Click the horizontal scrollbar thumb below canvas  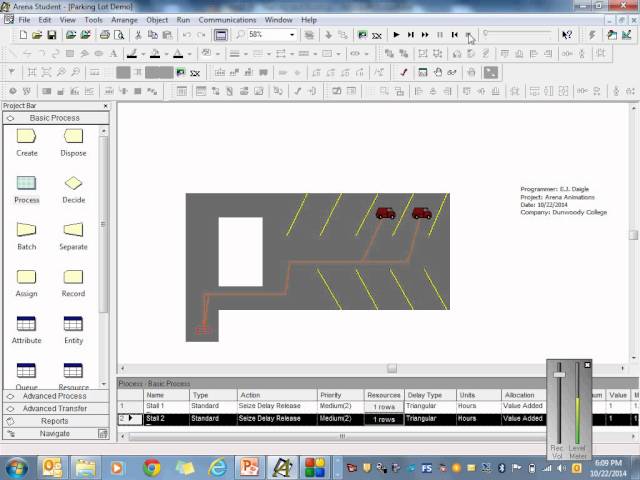click(x=392, y=369)
